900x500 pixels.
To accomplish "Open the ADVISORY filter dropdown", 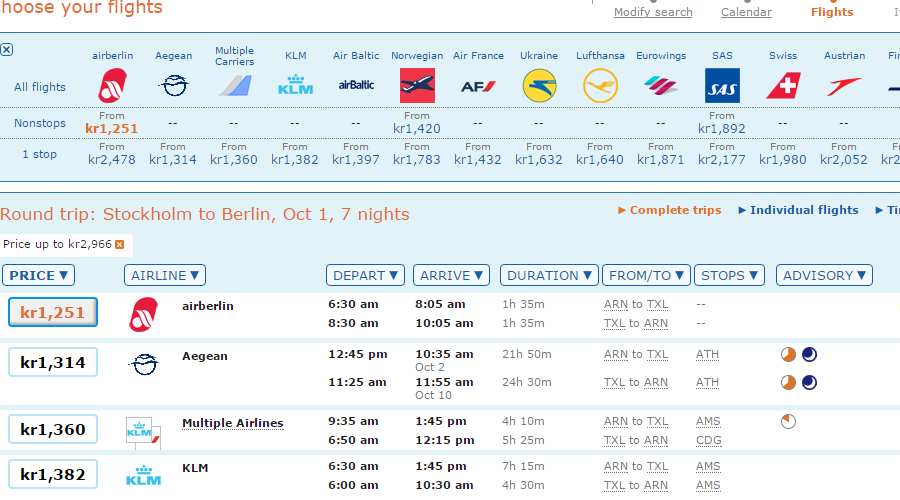I will (x=824, y=276).
